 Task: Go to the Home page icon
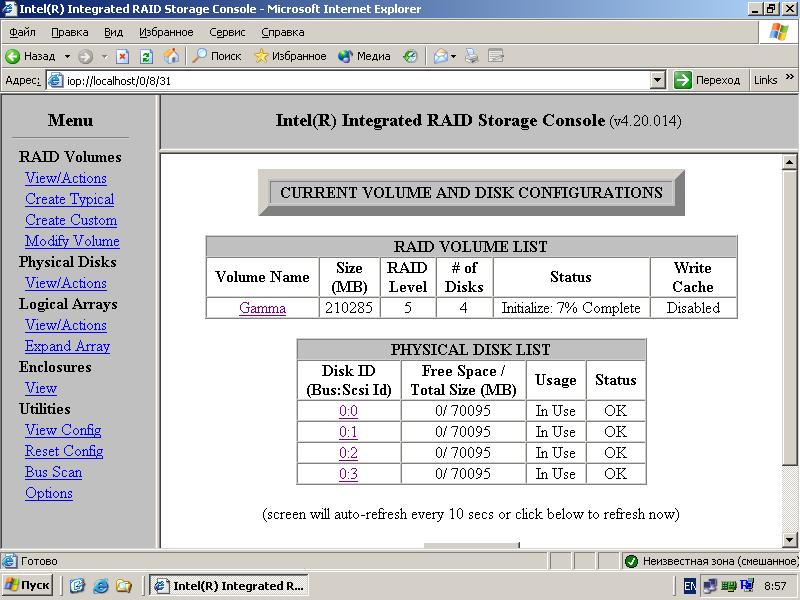[171, 56]
